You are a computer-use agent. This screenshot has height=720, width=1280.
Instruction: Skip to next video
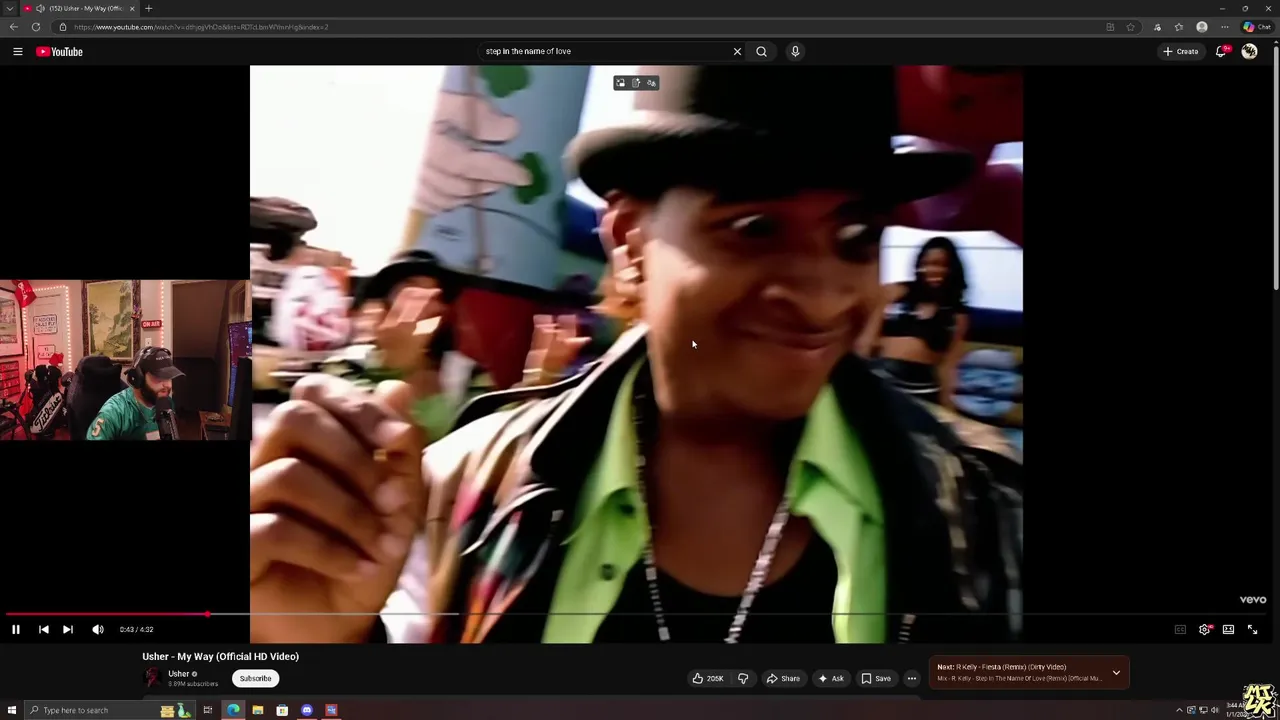(67, 629)
